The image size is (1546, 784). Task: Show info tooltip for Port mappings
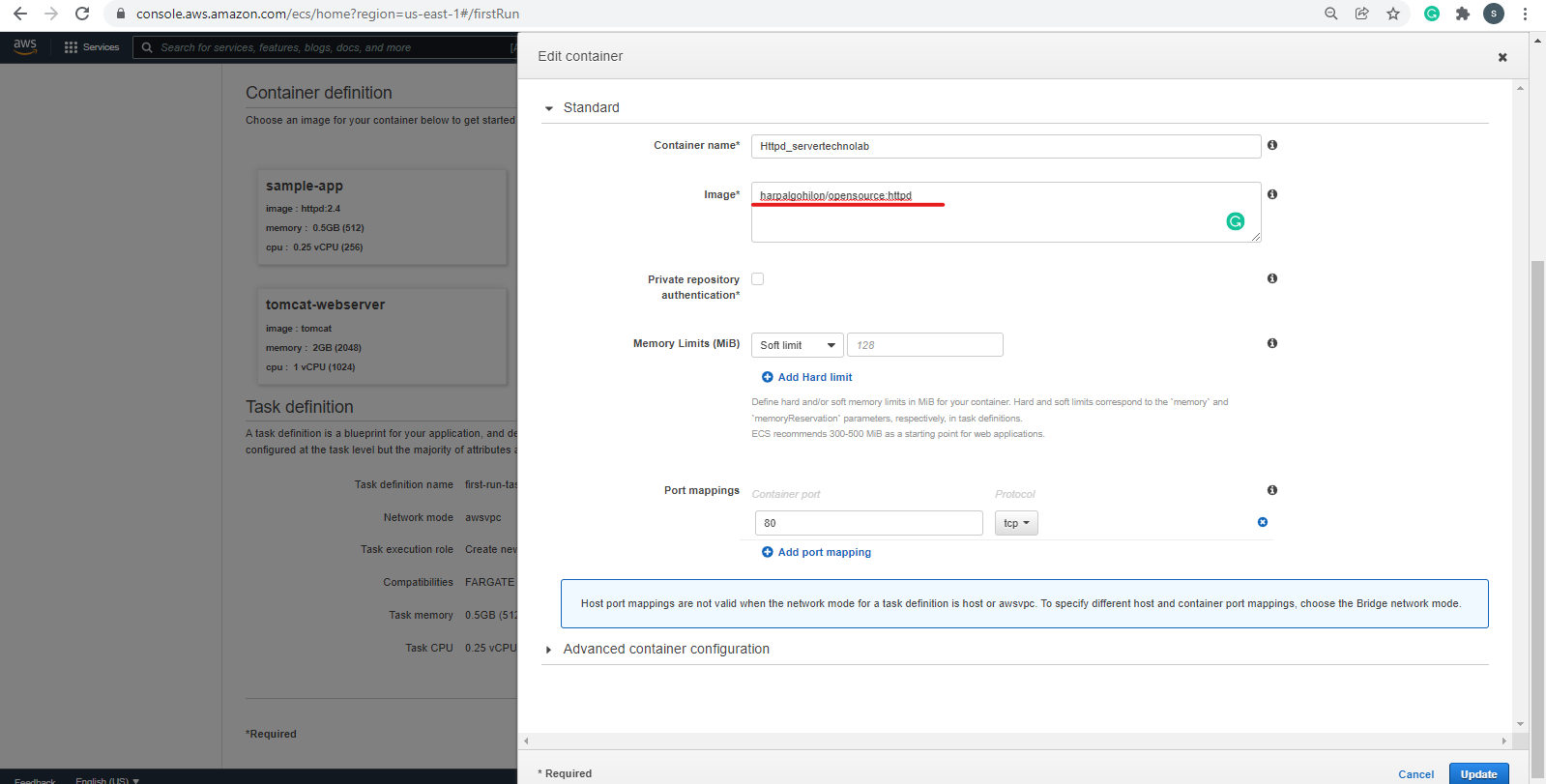[x=1272, y=490]
